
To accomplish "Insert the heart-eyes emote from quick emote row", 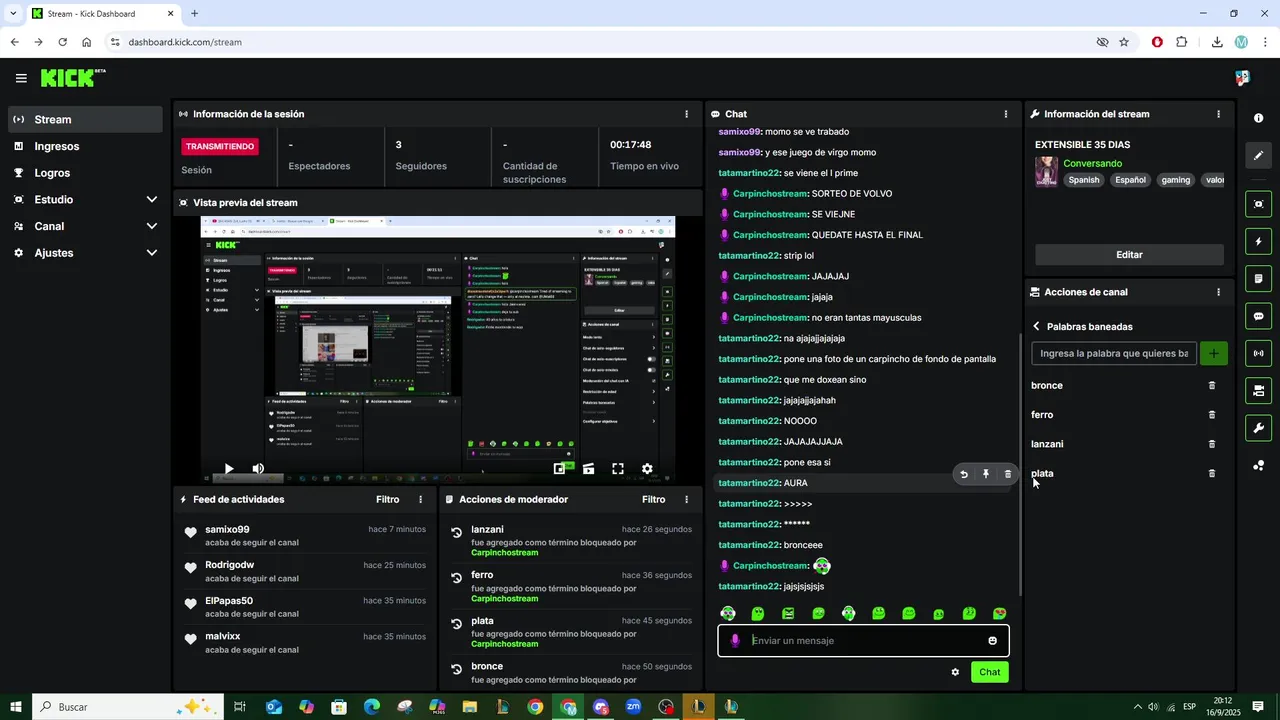I will point(999,613).
